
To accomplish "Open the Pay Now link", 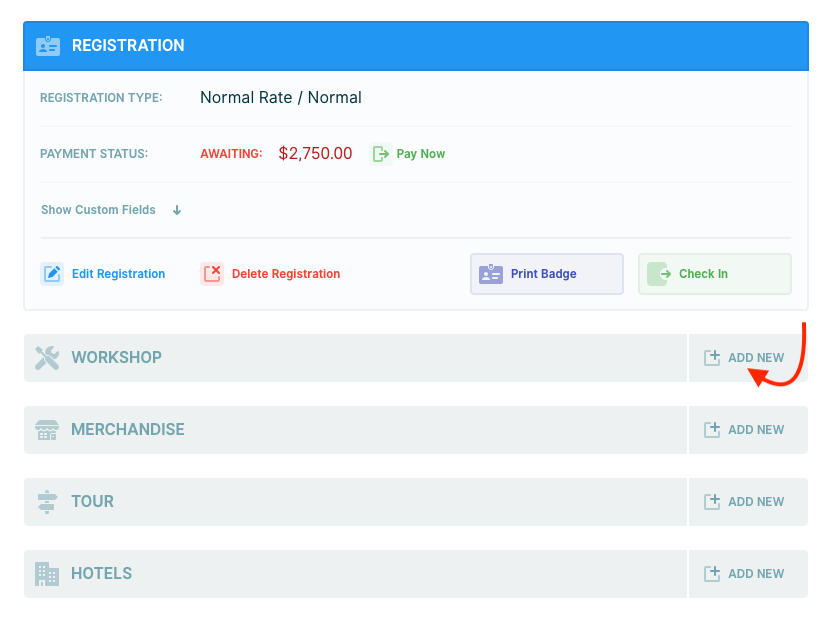I will coord(420,154).
